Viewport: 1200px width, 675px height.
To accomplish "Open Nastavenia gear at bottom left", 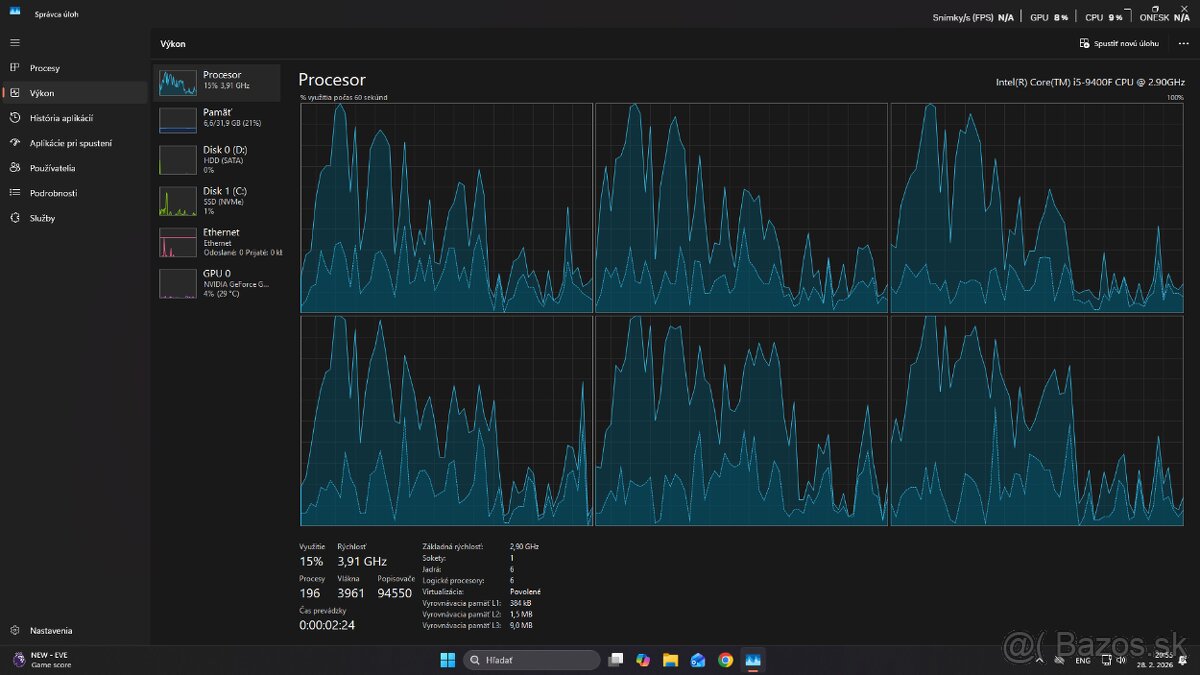I will pyautogui.click(x=15, y=631).
